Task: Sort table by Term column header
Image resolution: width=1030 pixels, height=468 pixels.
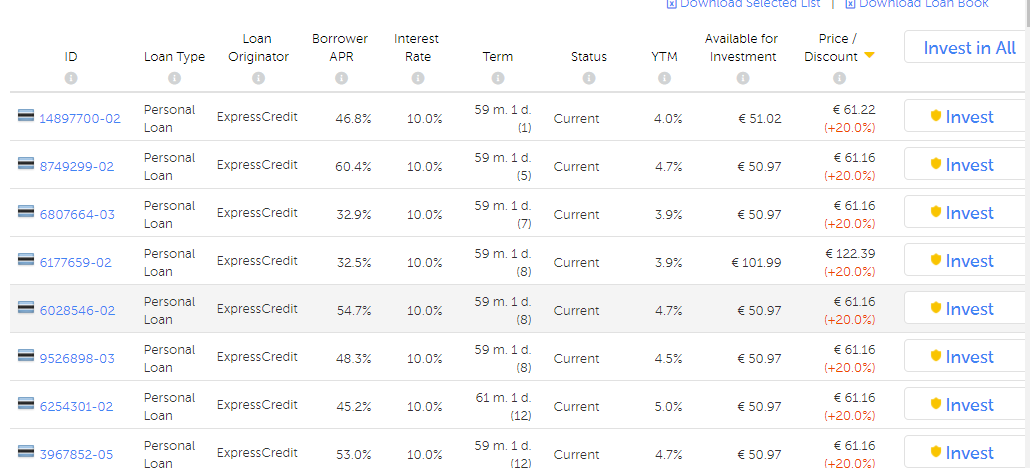Action: click(x=497, y=57)
